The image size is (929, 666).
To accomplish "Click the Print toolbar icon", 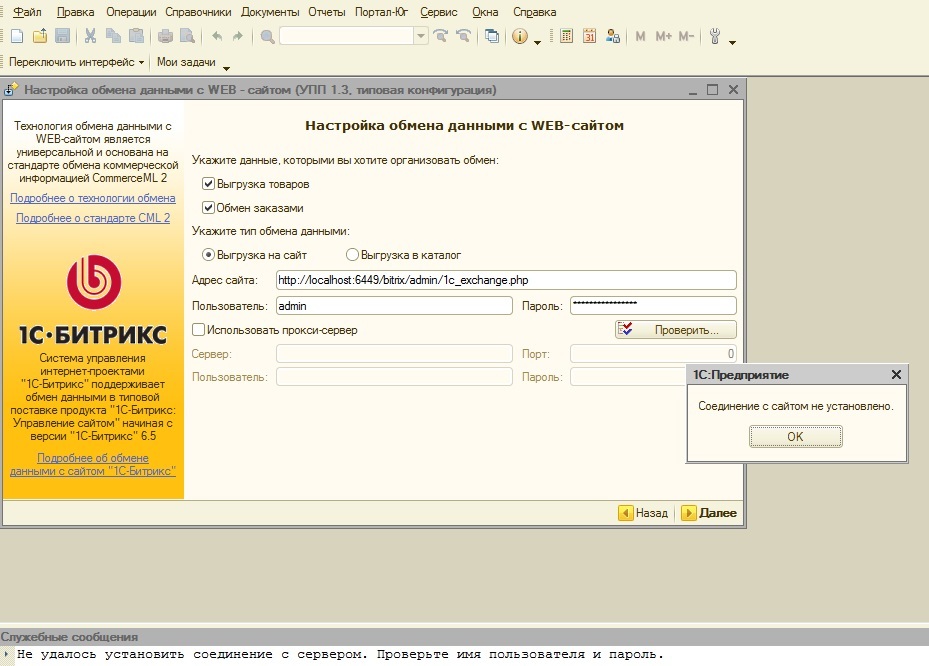I will click(165, 36).
